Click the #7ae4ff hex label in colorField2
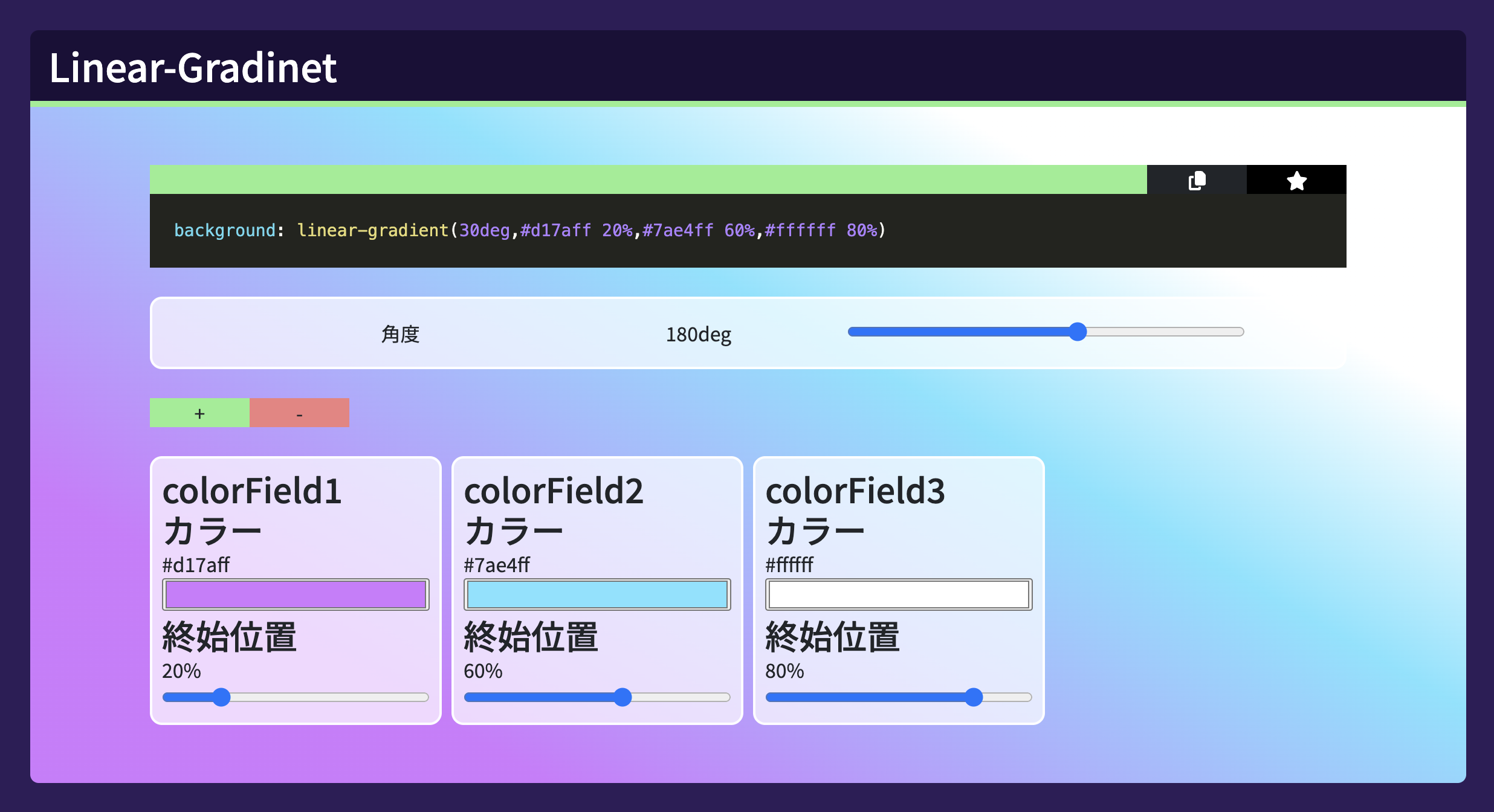 coord(497,565)
